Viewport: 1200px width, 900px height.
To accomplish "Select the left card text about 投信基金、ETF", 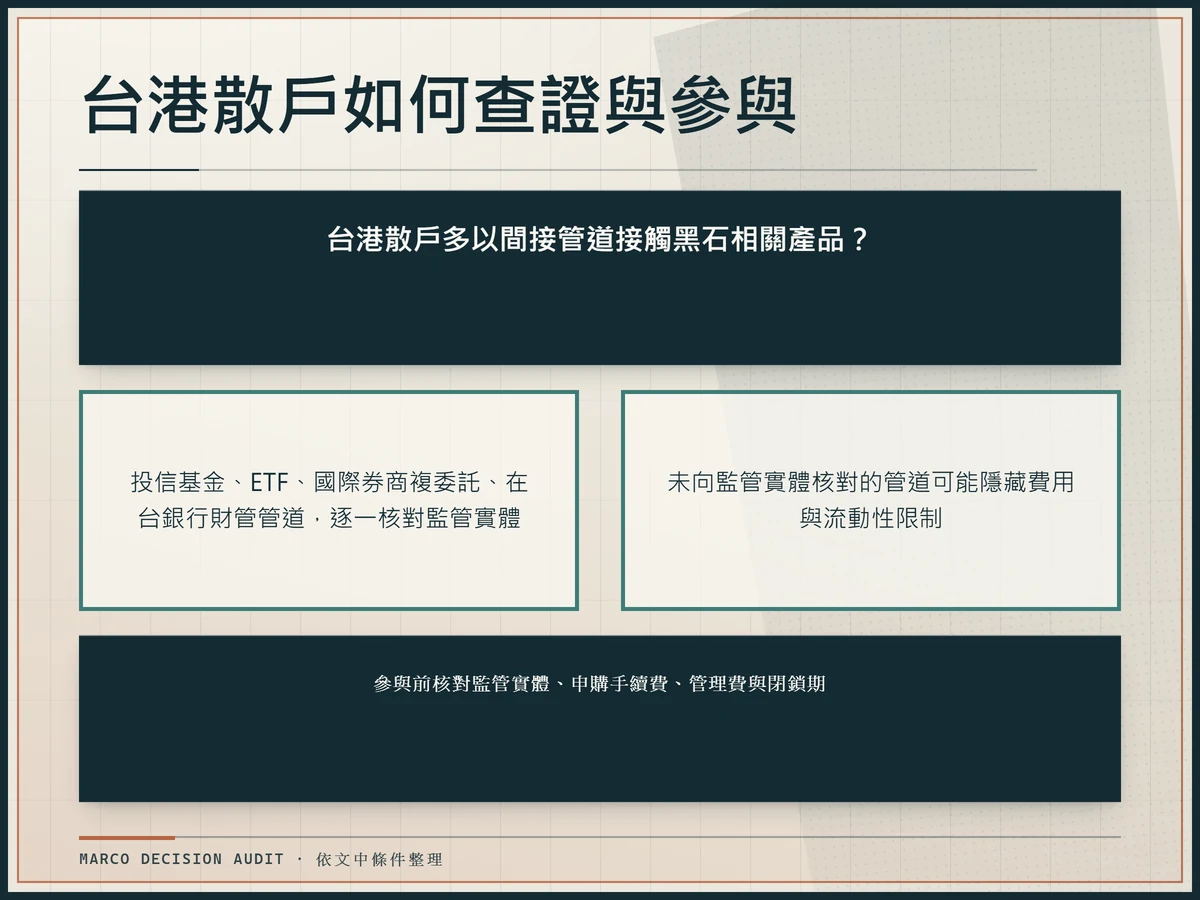I will [x=329, y=500].
